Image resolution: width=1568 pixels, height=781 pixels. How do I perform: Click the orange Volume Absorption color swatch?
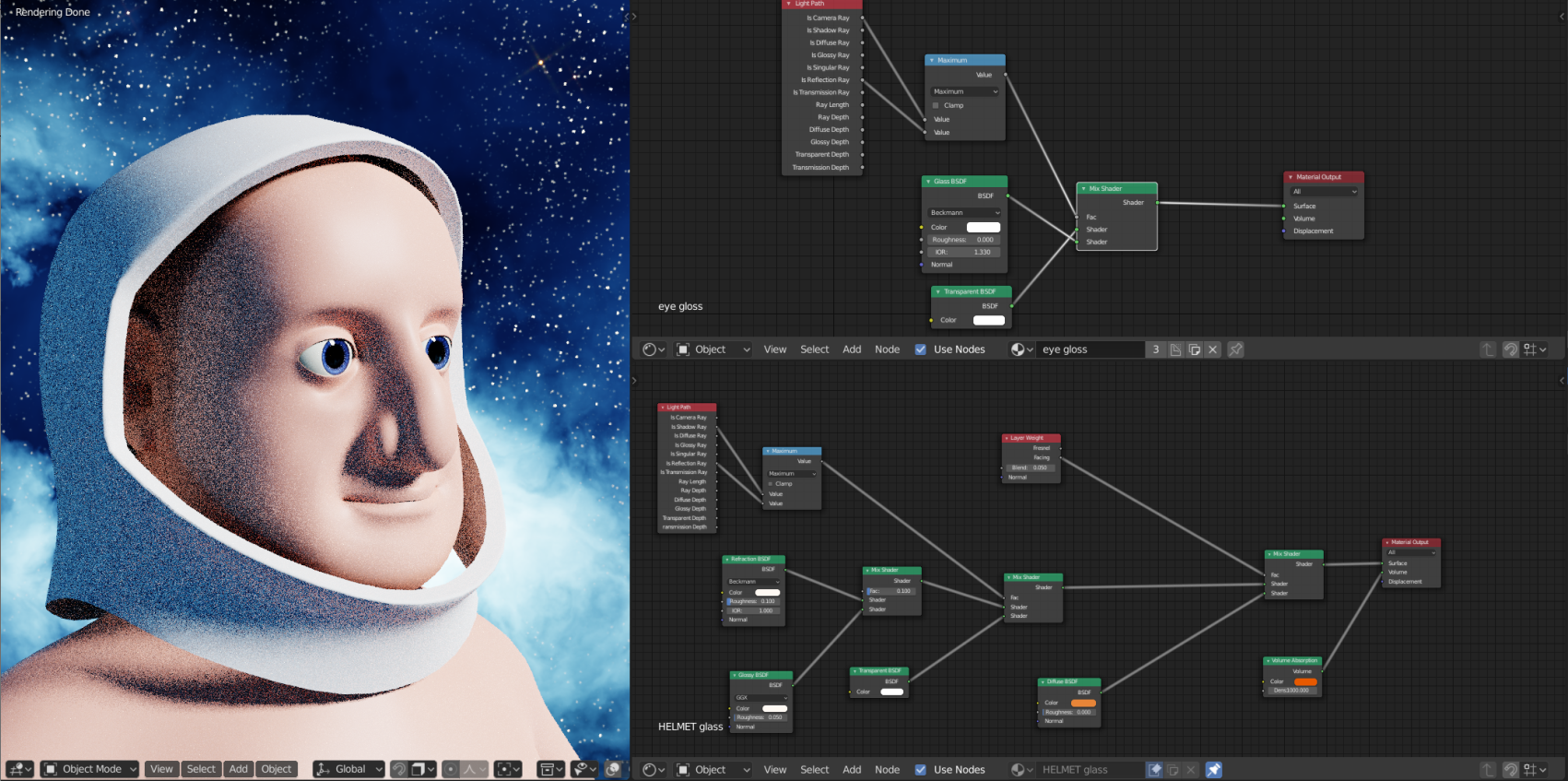click(1305, 681)
